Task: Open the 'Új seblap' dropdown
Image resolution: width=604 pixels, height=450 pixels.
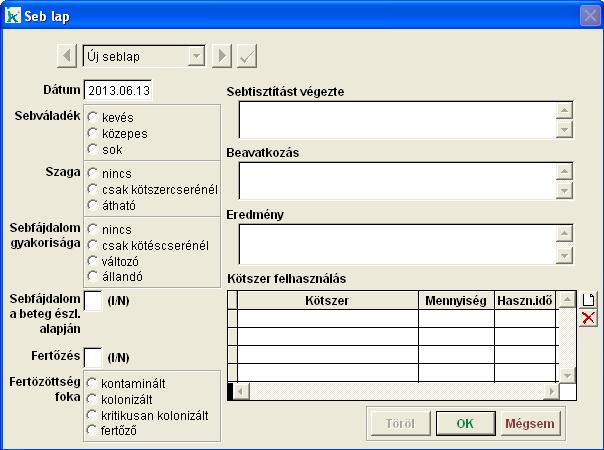Action: (196, 56)
